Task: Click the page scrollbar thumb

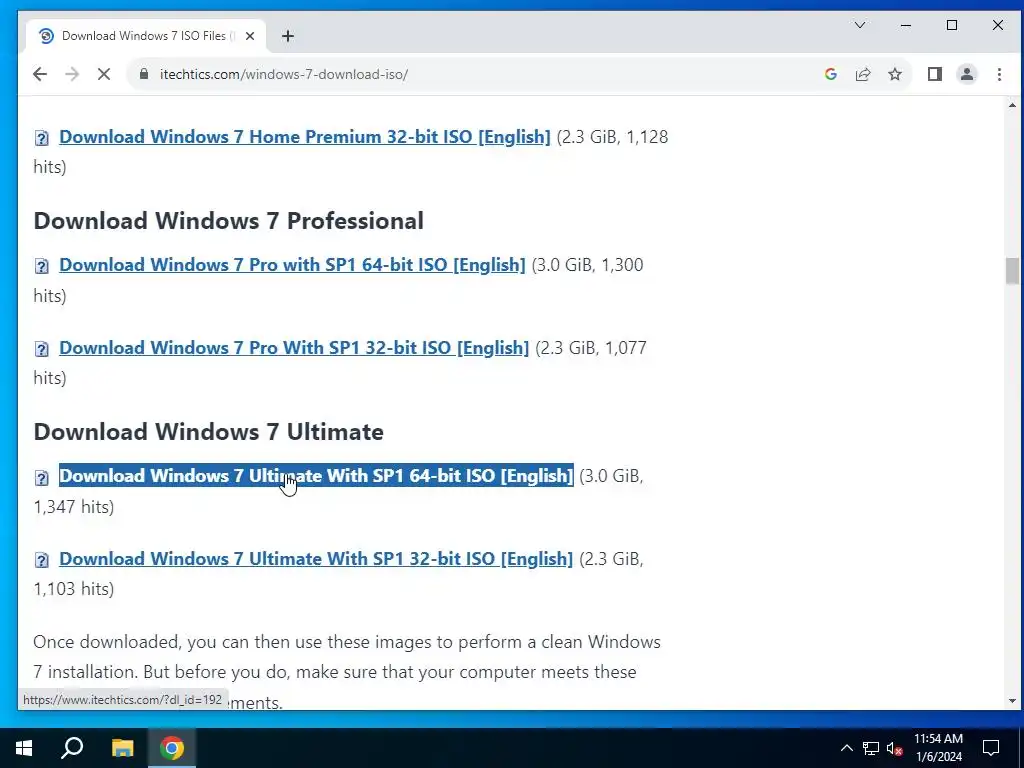Action: coord(1012,271)
